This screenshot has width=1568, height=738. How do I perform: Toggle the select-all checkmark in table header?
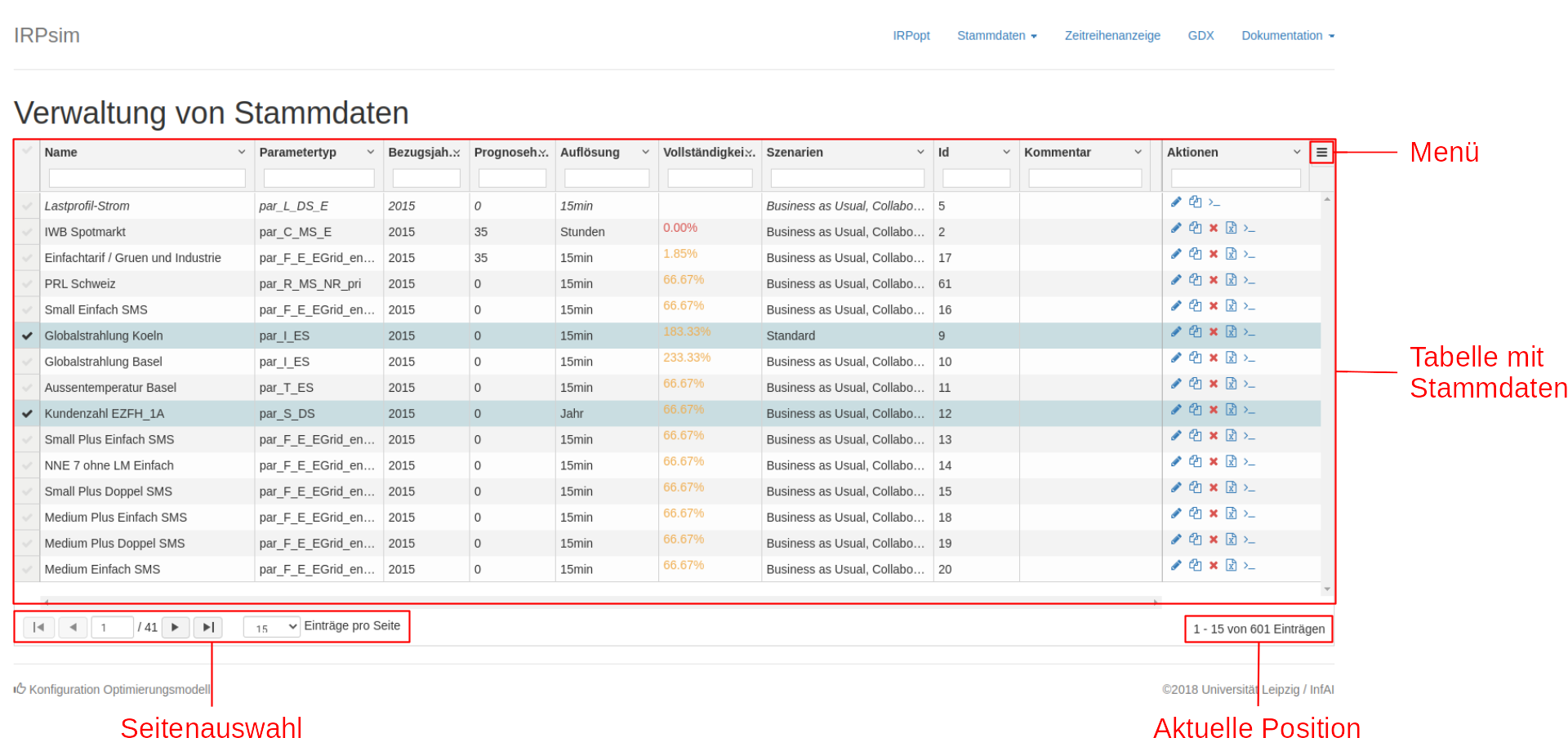(27, 151)
